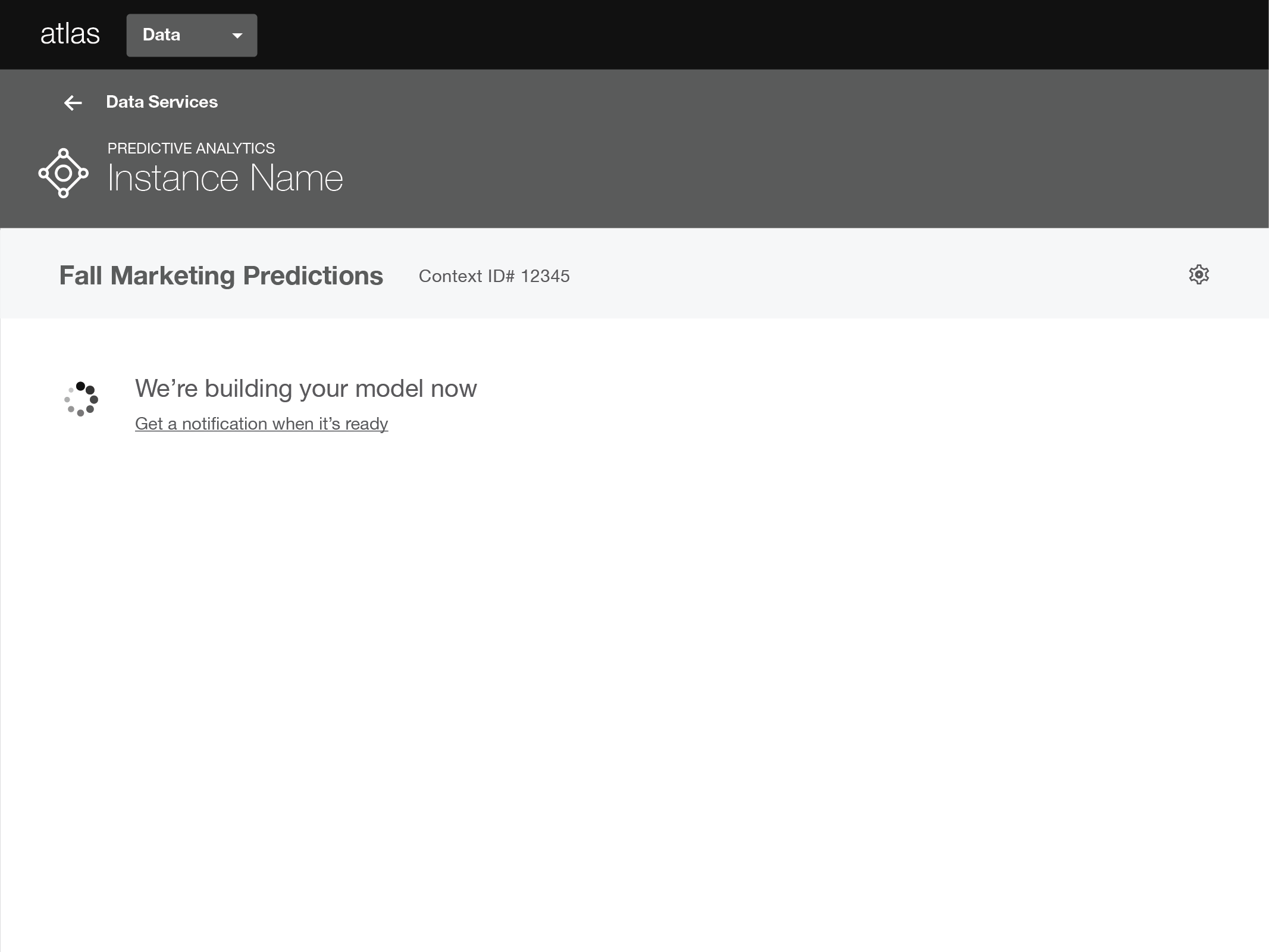Click the Instance Name heading
Image resolution: width=1269 pixels, height=952 pixels.
pyautogui.click(x=225, y=178)
